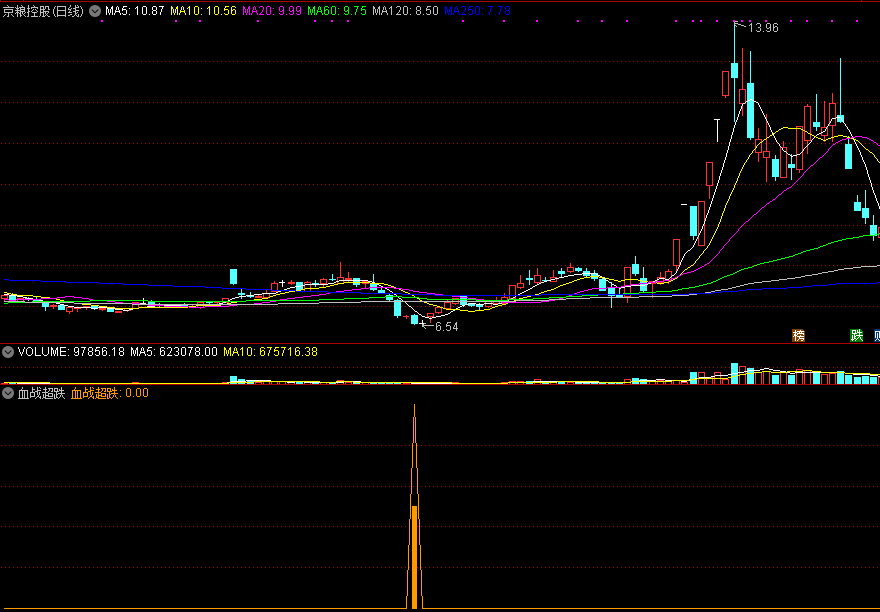Click the magenta MA20: 9.99 readout
Image resolution: width=880 pixels, height=612 pixels.
pos(272,11)
